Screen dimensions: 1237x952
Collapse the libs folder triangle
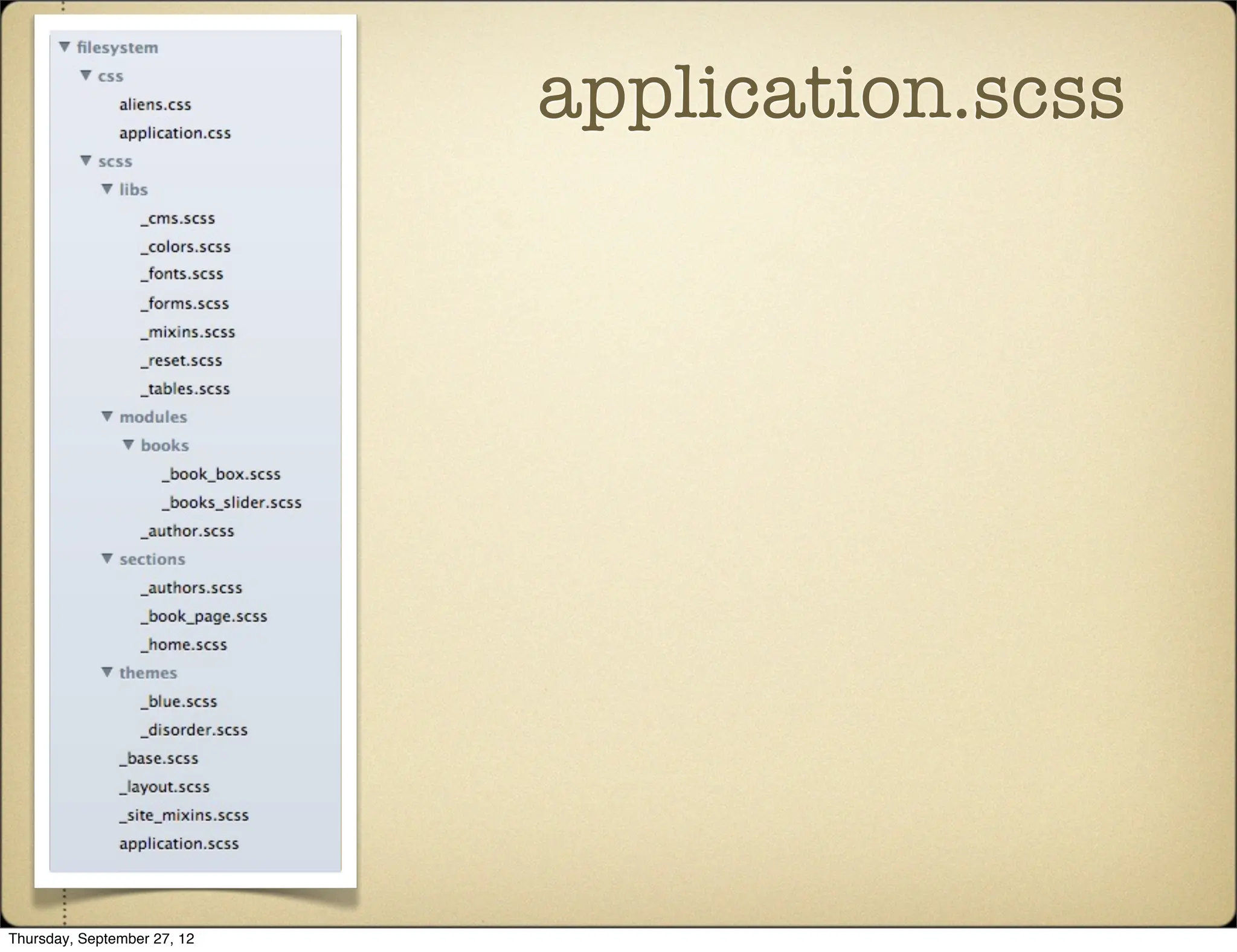click(x=108, y=188)
